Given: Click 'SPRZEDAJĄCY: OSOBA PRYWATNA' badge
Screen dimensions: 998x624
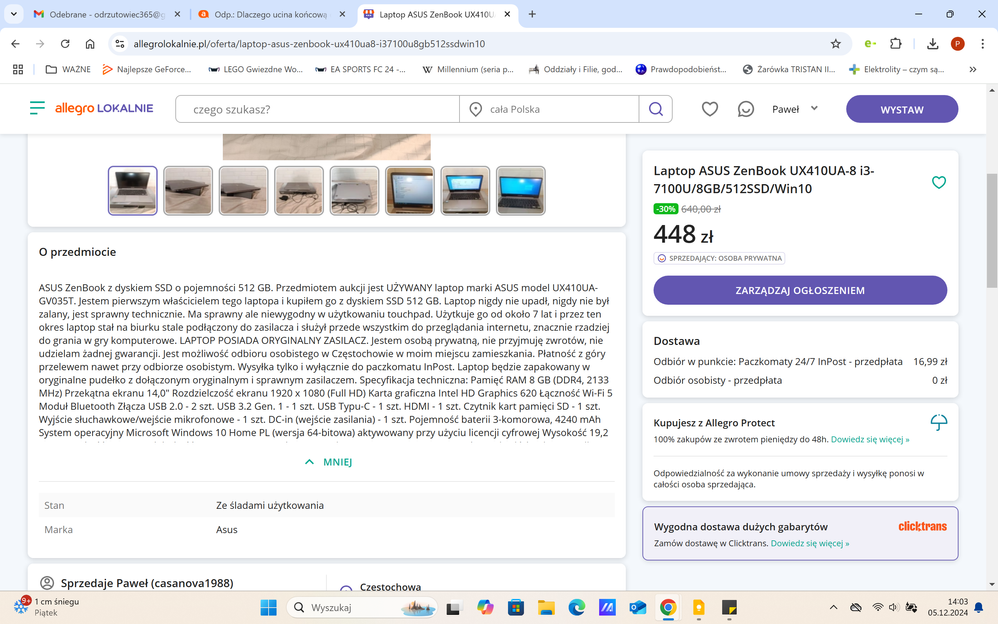Looking at the screenshot, I should (x=719, y=259).
